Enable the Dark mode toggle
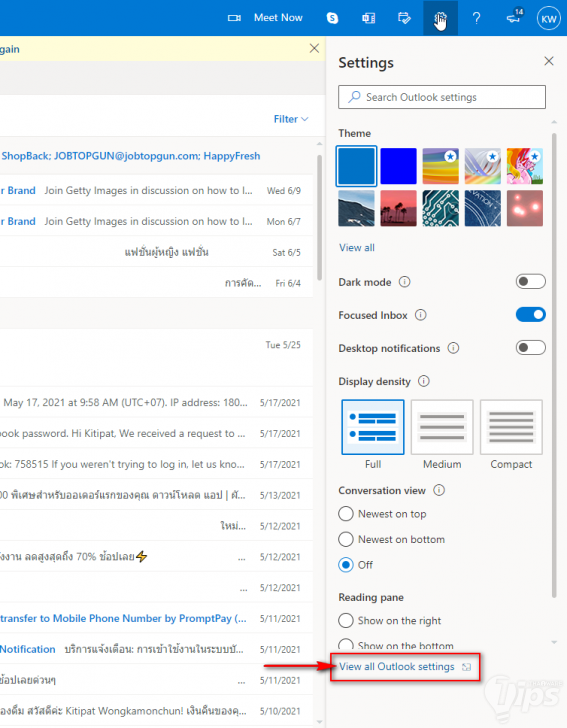This screenshot has width=567, height=728. (x=530, y=281)
